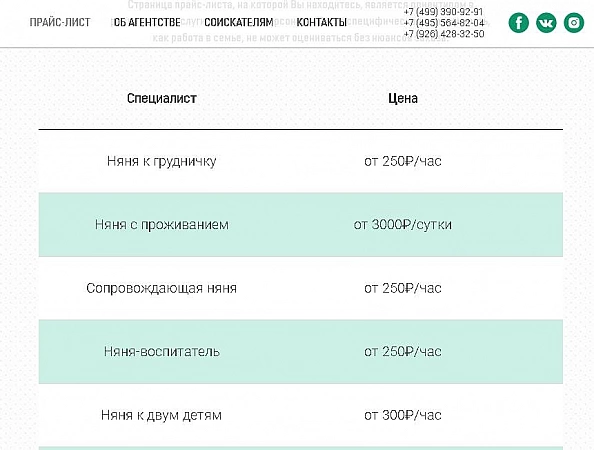Click price от 3000₽/сутки
This screenshot has height=450, width=594.
(x=403, y=224)
